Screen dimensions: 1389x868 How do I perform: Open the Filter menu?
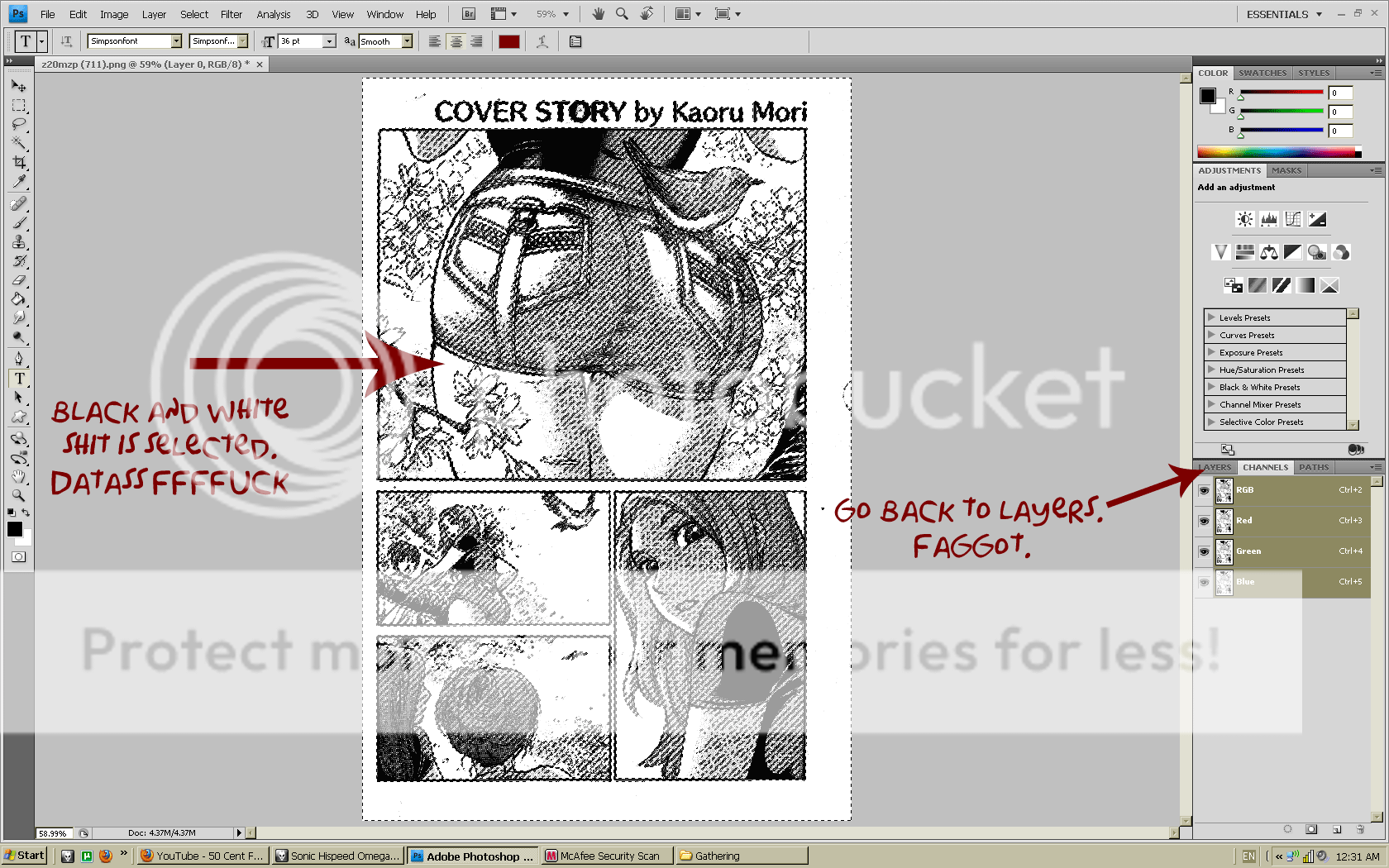pos(231,14)
